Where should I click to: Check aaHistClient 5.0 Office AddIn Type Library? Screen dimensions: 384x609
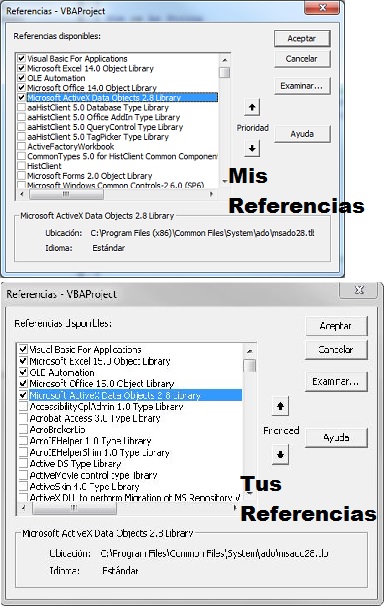(22, 117)
